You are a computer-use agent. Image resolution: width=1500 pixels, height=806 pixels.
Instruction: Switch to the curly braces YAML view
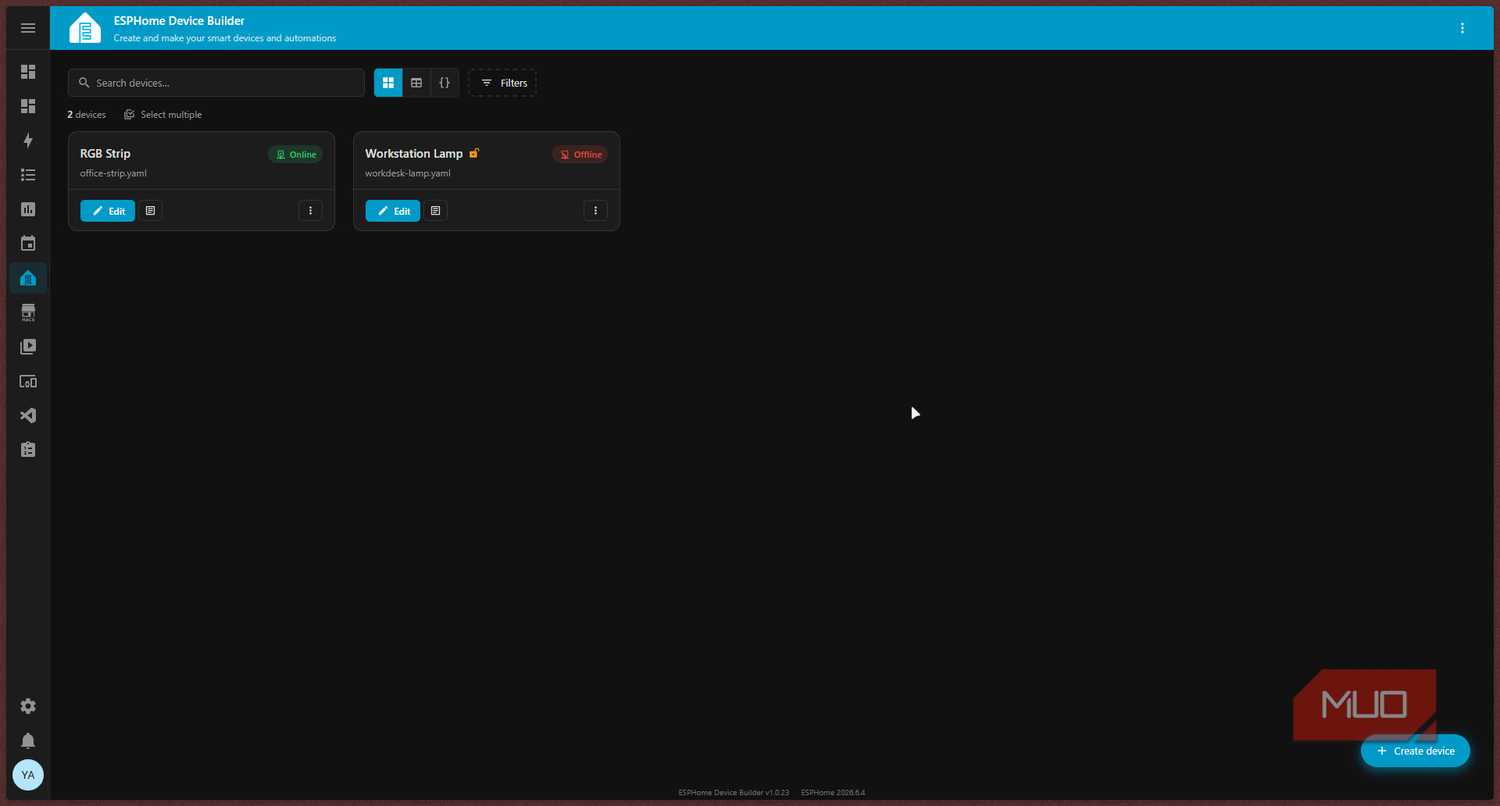[445, 83]
